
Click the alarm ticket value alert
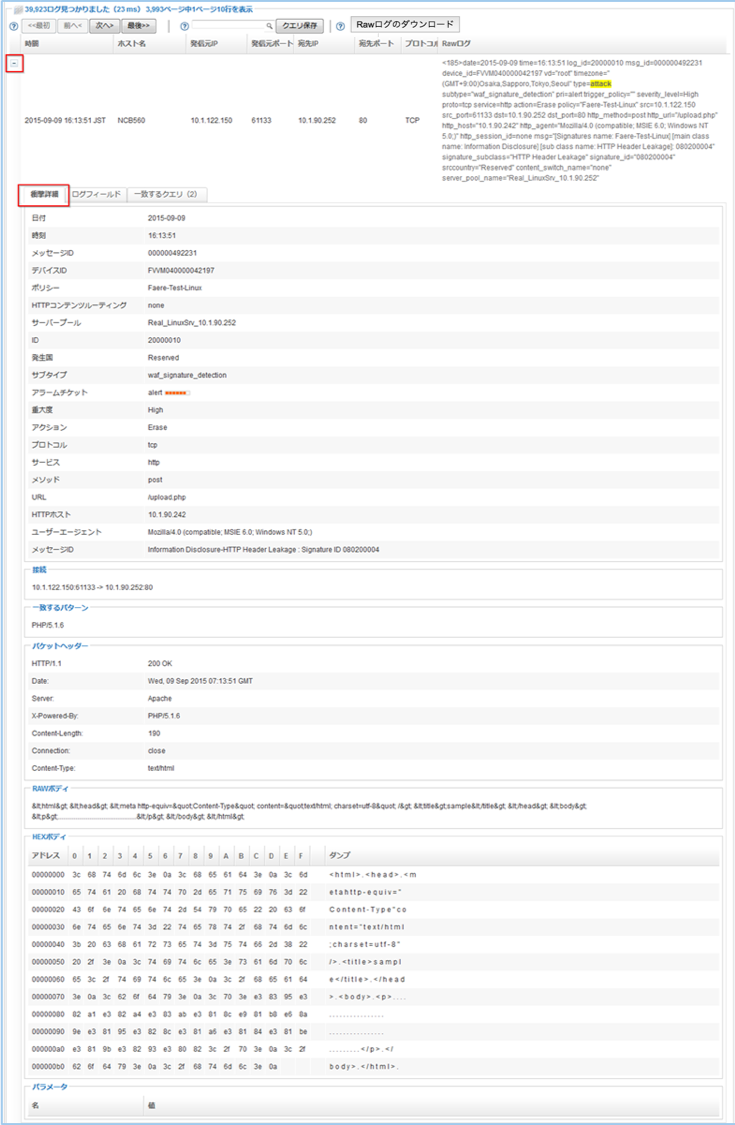click(x=155, y=392)
